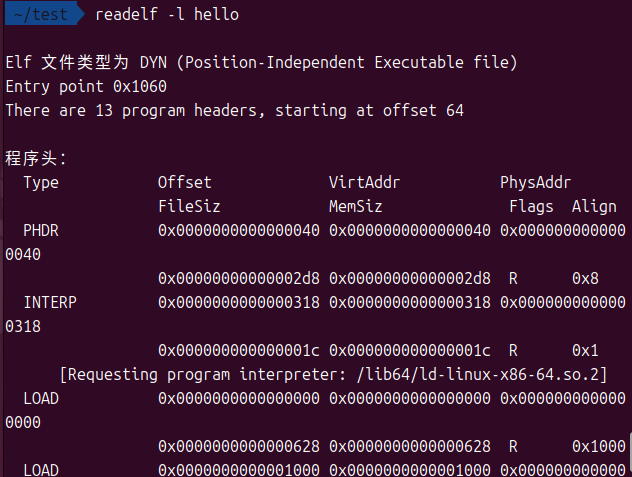
Task: Click the MemSiz column header
Action: (356, 206)
